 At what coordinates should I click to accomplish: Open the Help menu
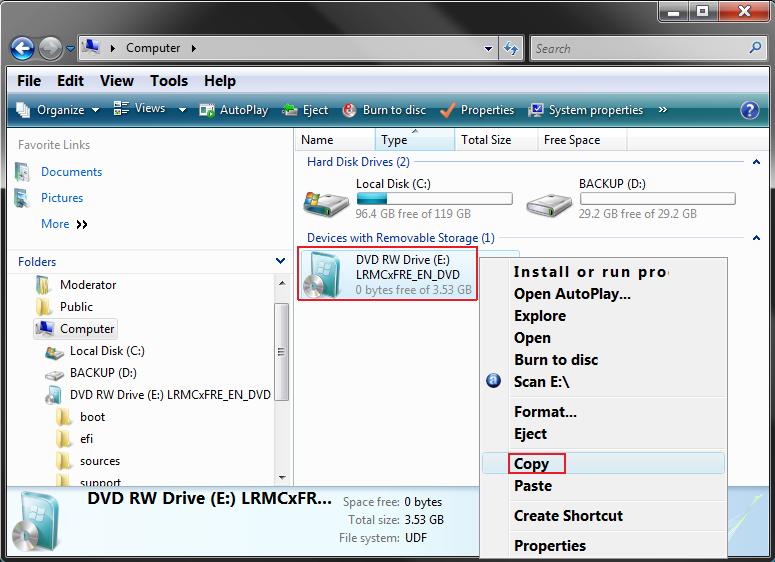click(220, 81)
